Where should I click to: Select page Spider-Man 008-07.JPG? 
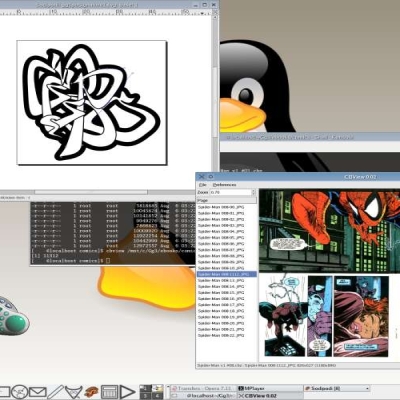click(x=227, y=250)
